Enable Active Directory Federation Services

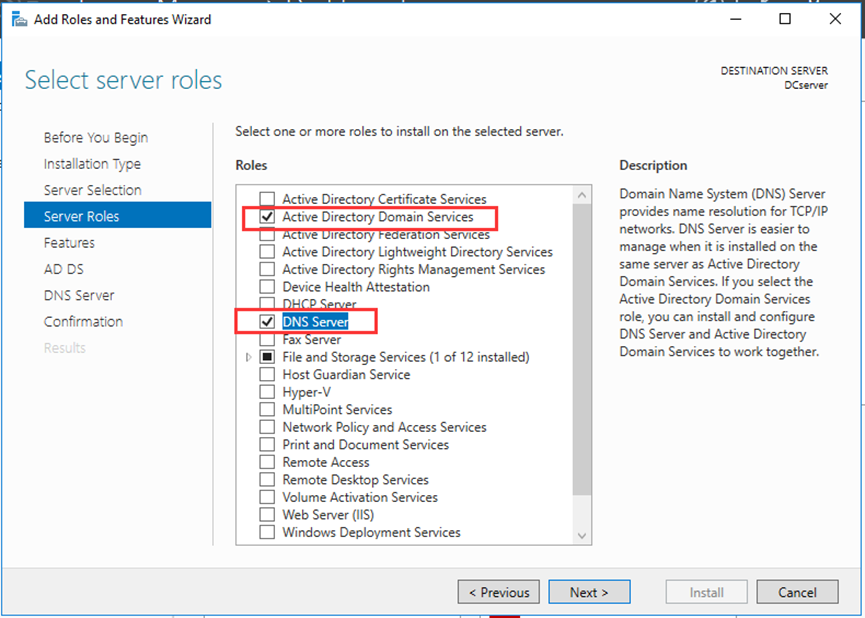266,234
